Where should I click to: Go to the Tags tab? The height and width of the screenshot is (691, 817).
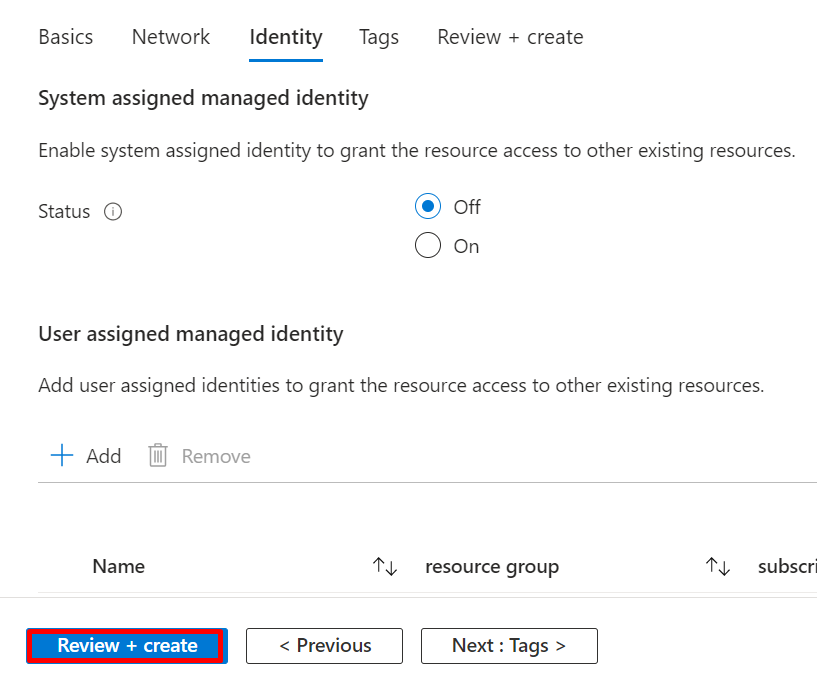click(379, 37)
